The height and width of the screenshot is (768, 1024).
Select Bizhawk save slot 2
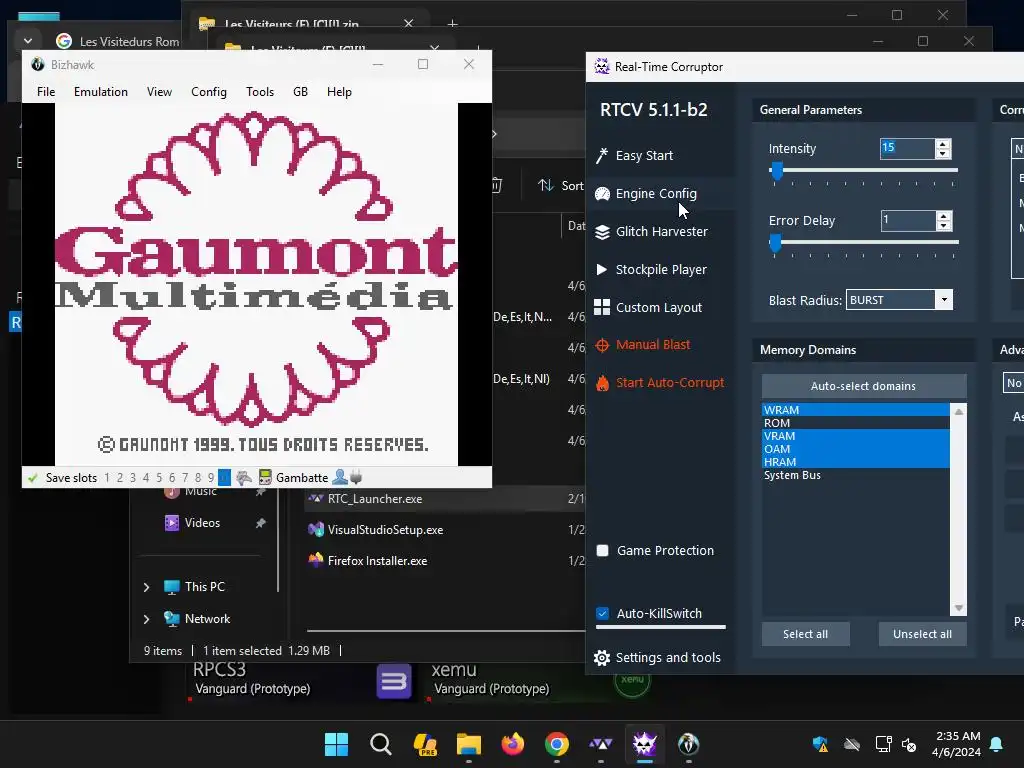[x=120, y=478]
